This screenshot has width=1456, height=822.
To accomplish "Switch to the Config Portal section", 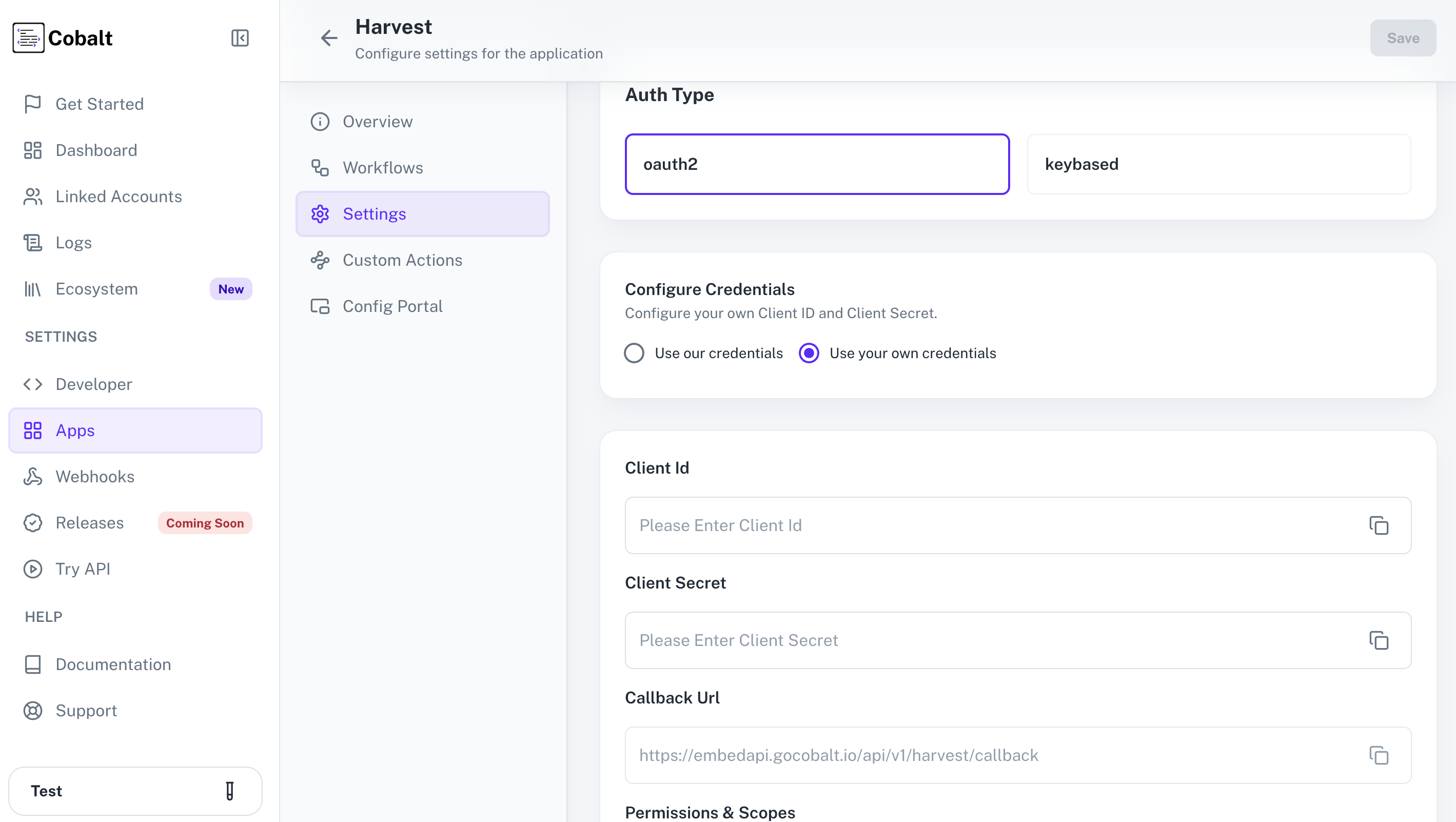I will tap(393, 306).
